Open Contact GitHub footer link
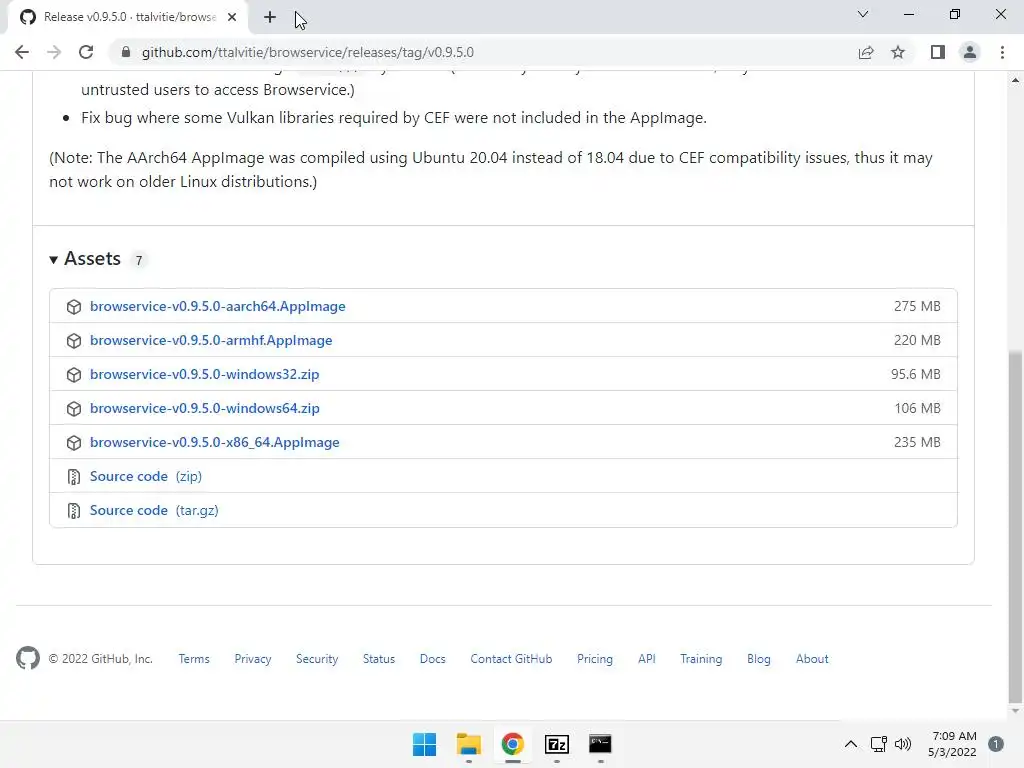Viewport: 1024px width, 768px height. tap(511, 659)
